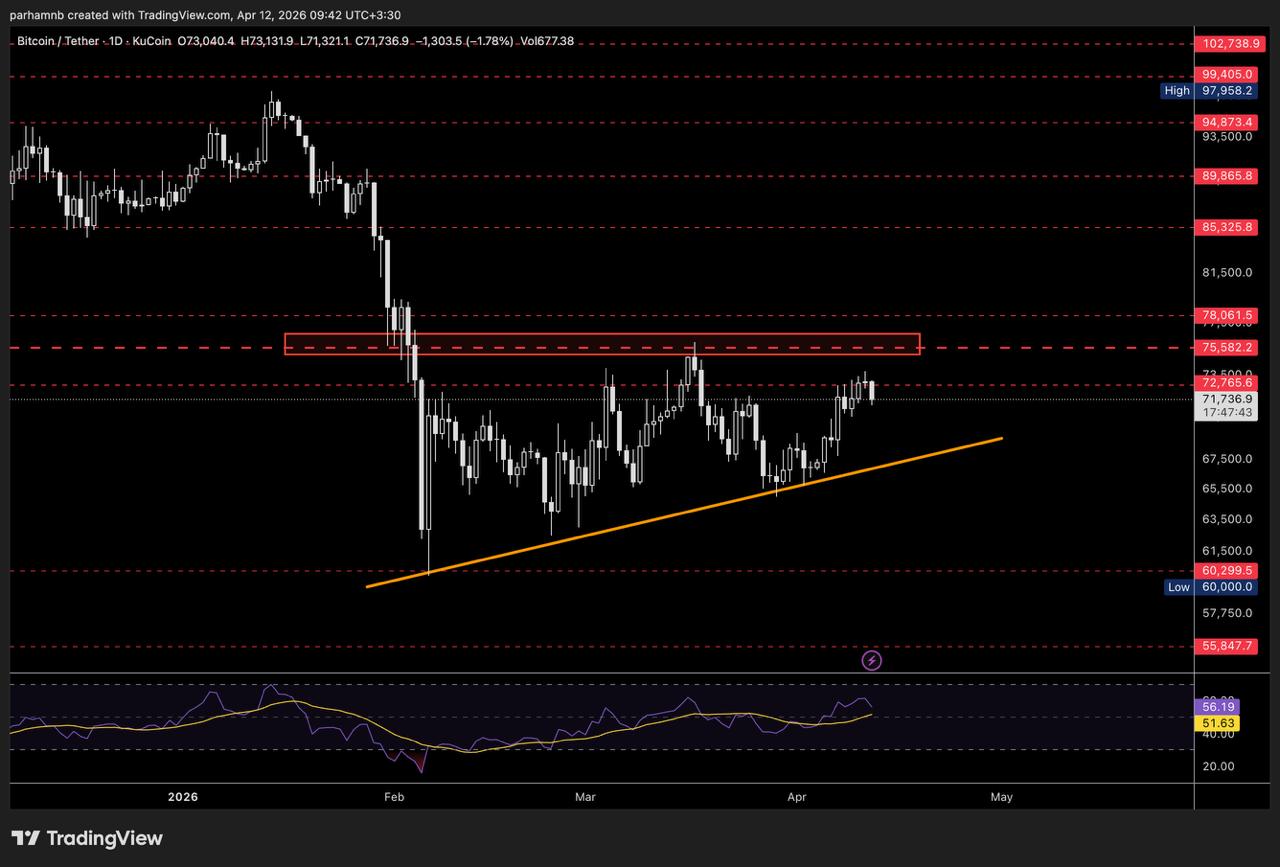Select the 102,738.9 red price label

coord(1226,44)
